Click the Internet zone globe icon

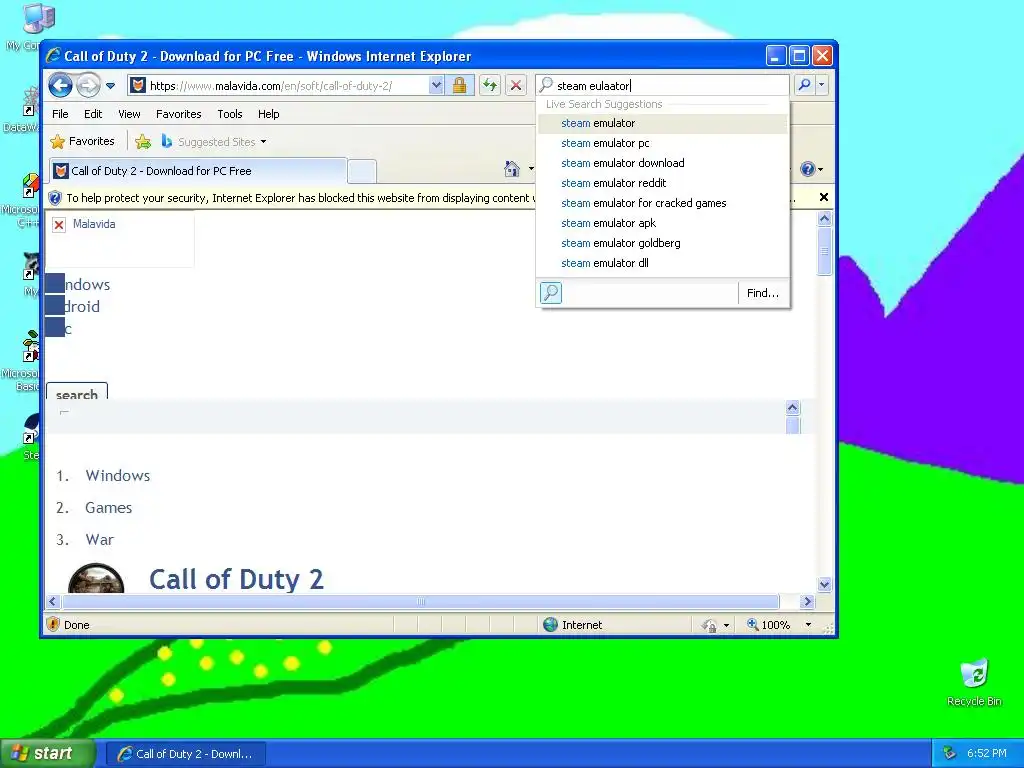coord(551,625)
